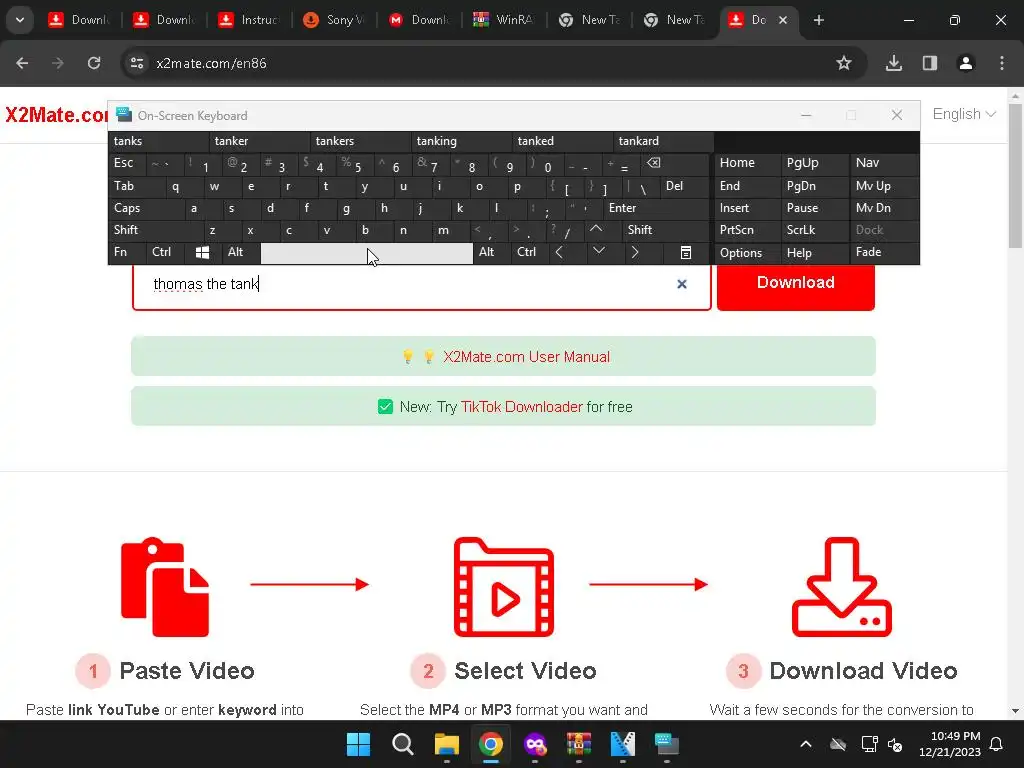Screen dimensions: 1024x768
Task: View site information icon in address bar
Action: tap(137, 63)
